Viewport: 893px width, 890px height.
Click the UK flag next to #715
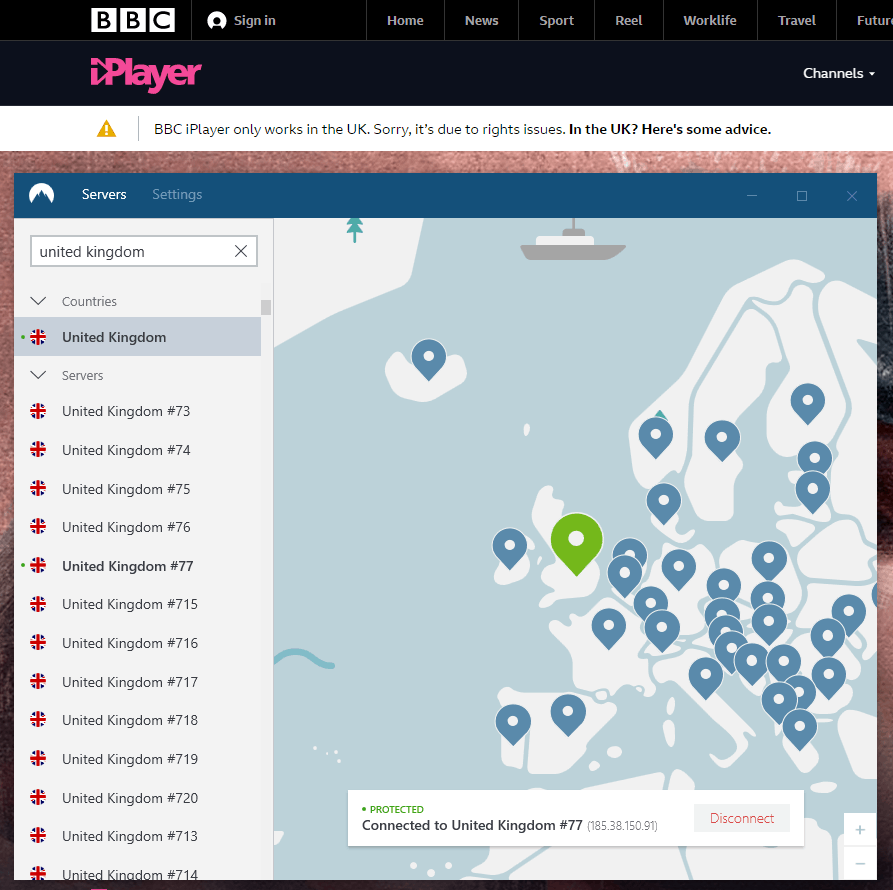[38, 604]
